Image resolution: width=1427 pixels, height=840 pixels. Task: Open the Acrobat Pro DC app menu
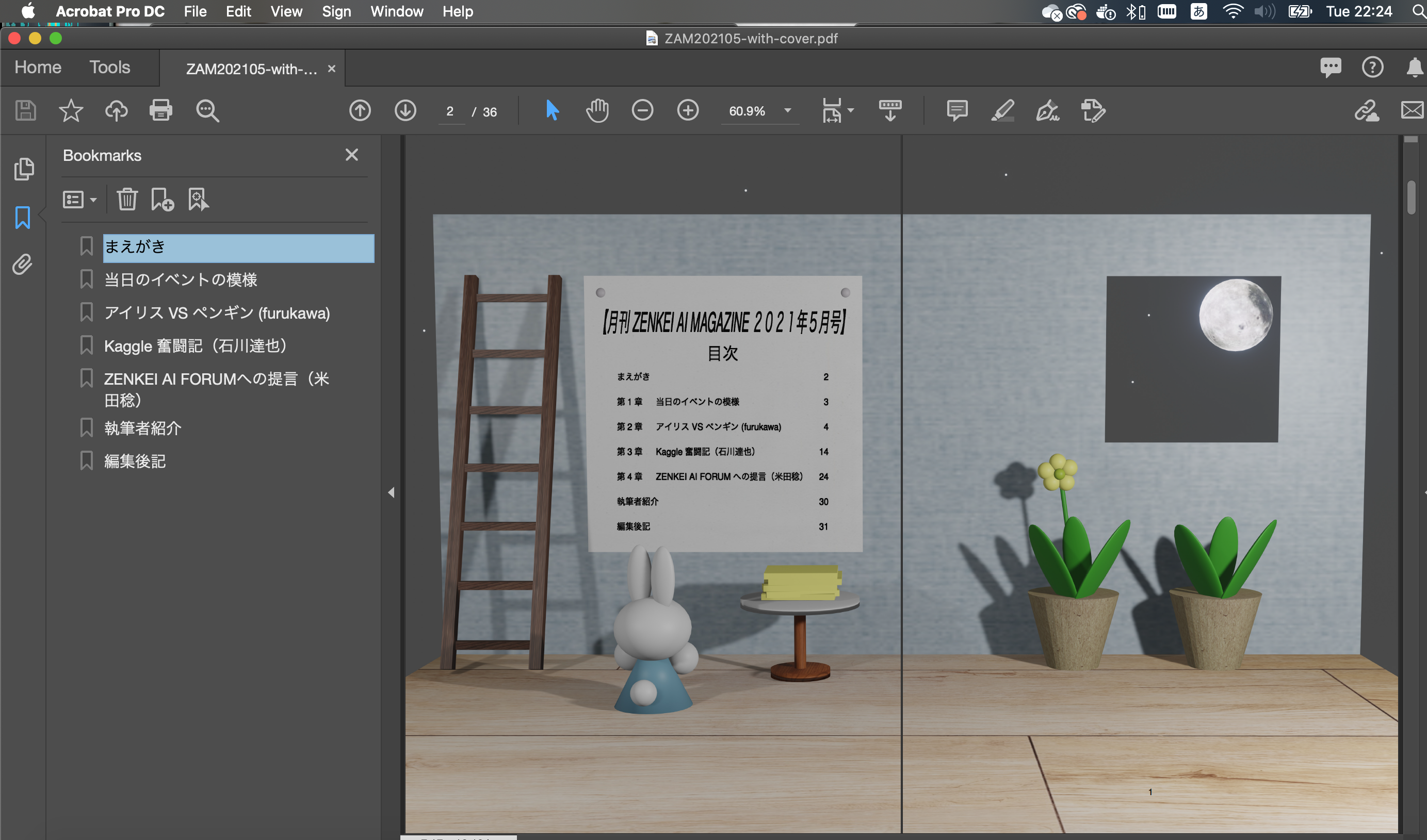point(110,11)
